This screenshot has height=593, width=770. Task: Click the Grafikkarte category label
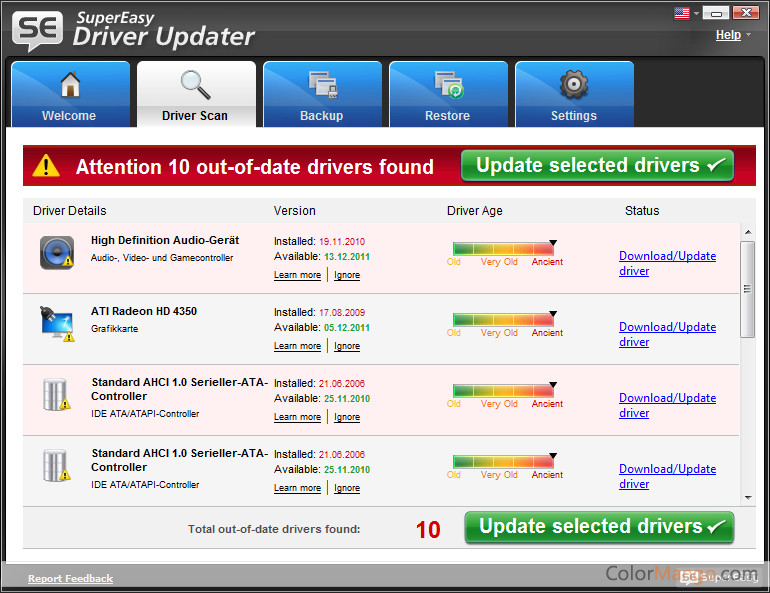point(114,329)
